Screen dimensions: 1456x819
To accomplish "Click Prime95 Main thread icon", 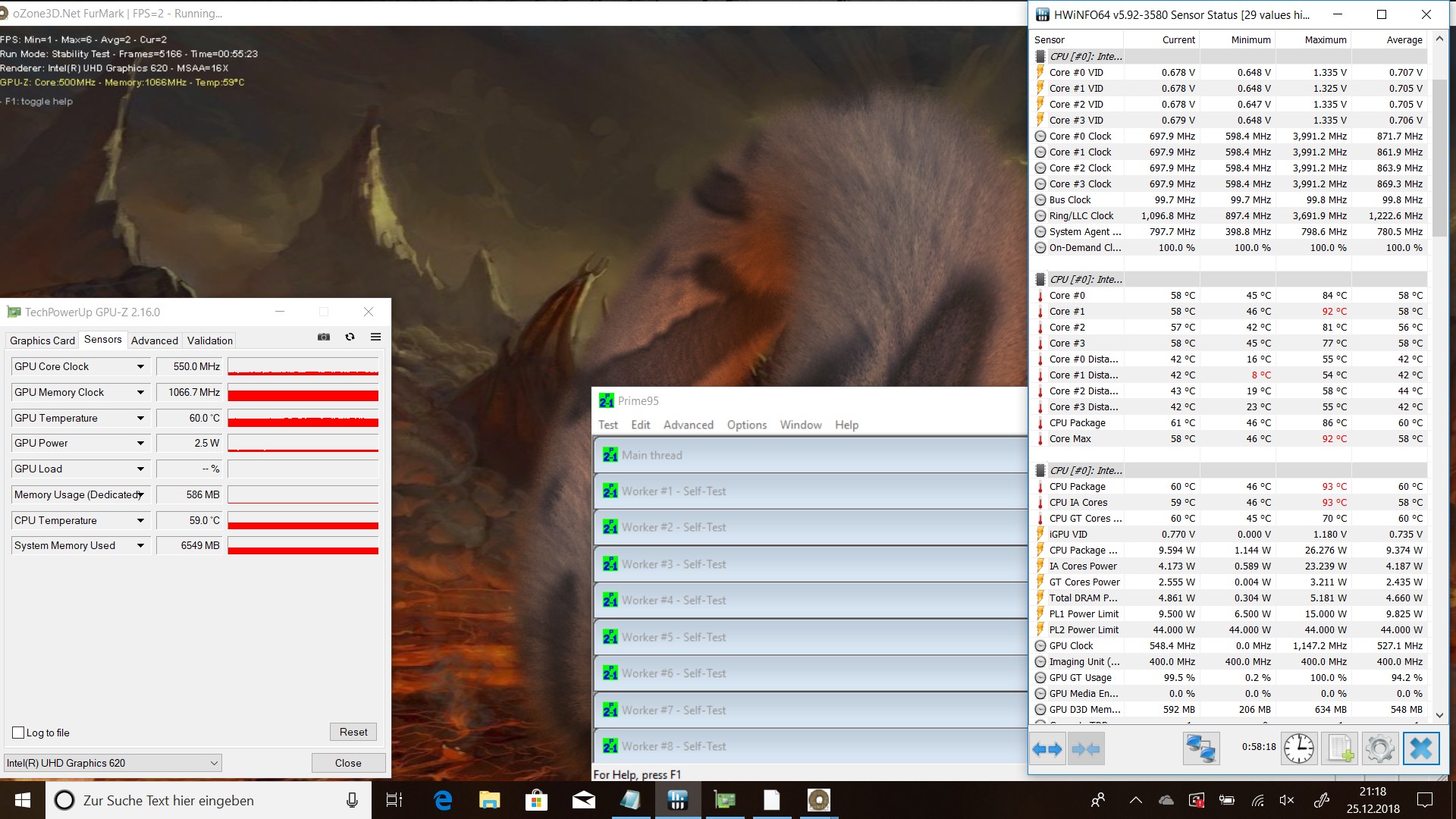I will (x=610, y=455).
